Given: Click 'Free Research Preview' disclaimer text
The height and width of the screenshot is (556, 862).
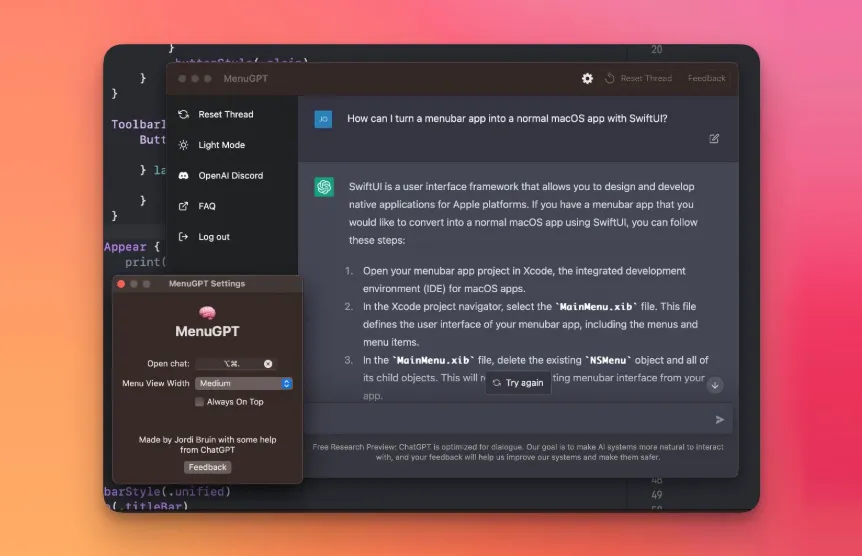Looking at the screenshot, I should pos(518,452).
